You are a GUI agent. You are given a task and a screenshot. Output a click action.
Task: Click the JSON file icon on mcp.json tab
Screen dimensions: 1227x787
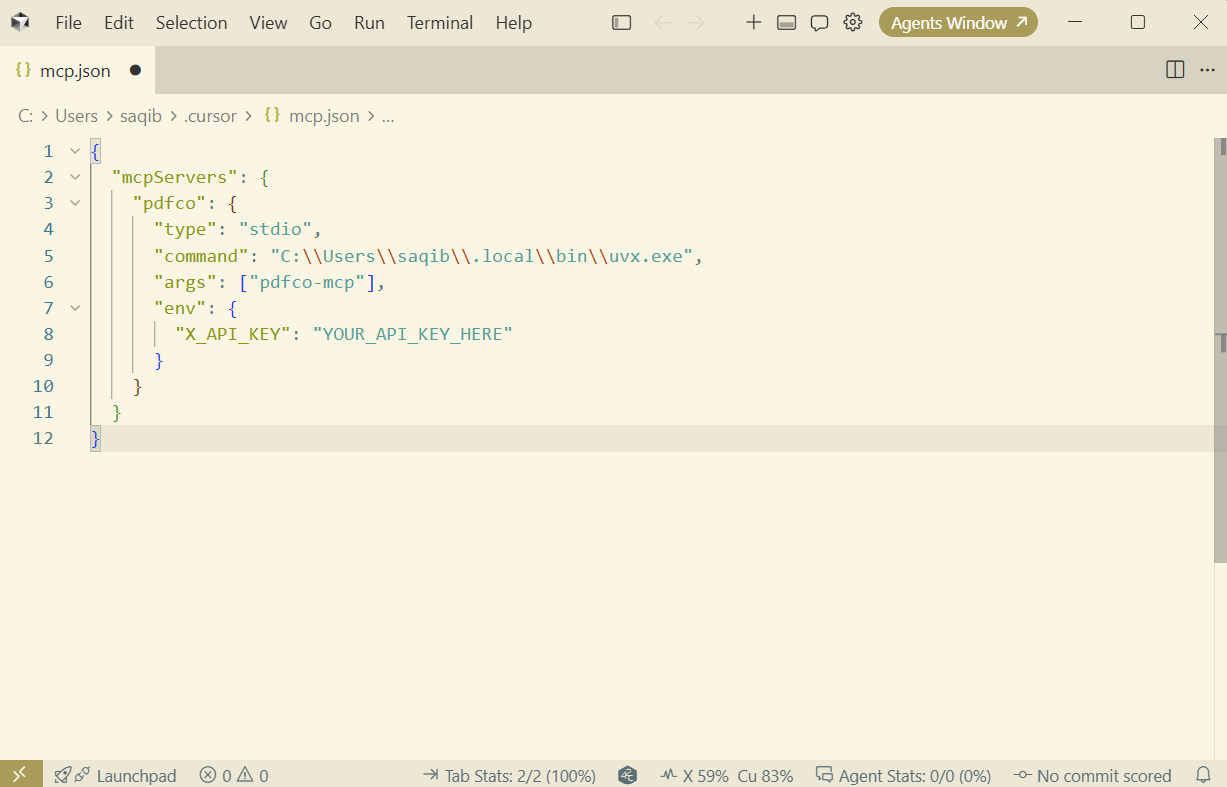pos(23,70)
